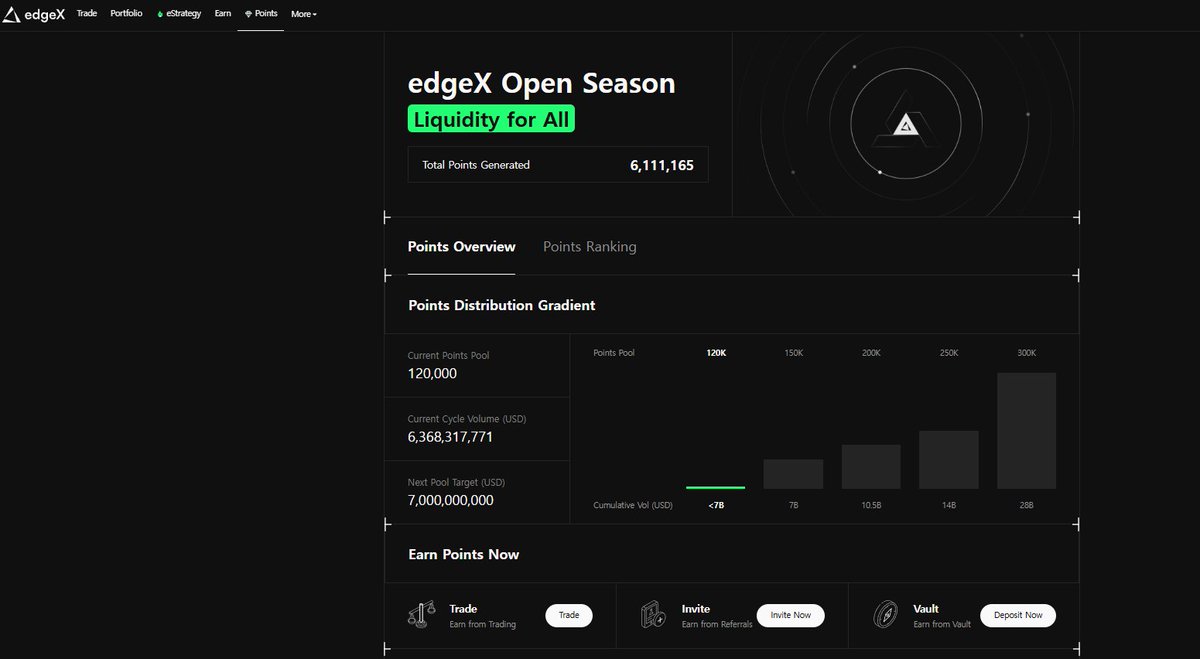Click the 300K points pool label
1200x659 pixels.
pos(1027,353)
